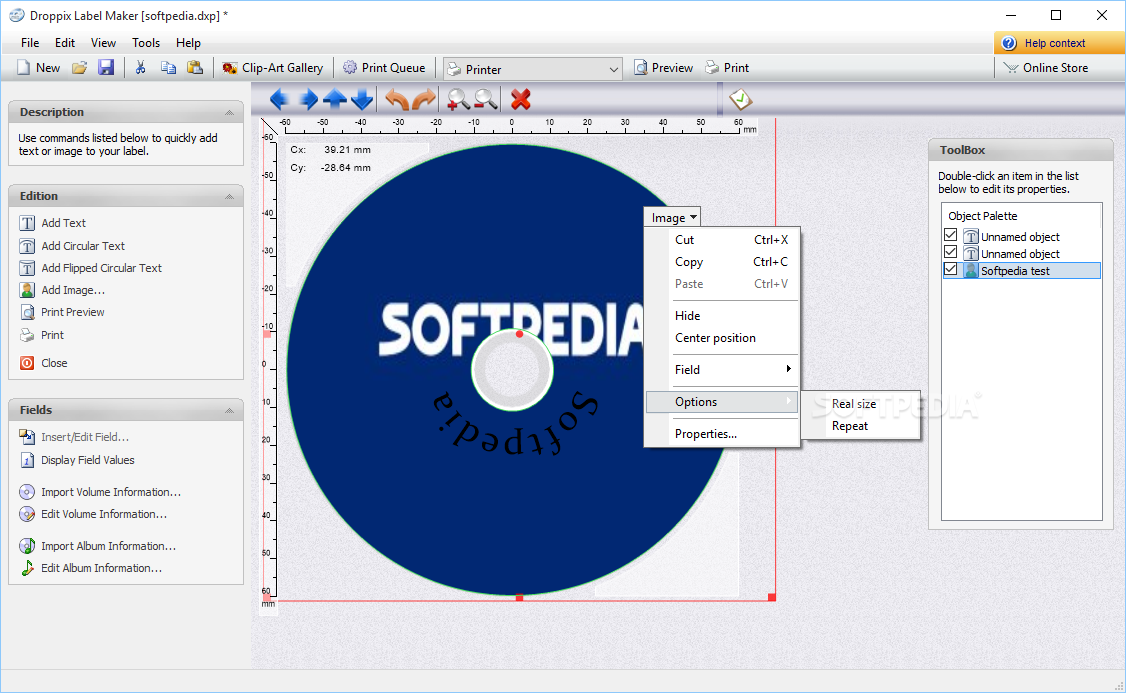Click Print Preview in Edition panel
This screenshot has height=693, width=1126.
point(62,312)
